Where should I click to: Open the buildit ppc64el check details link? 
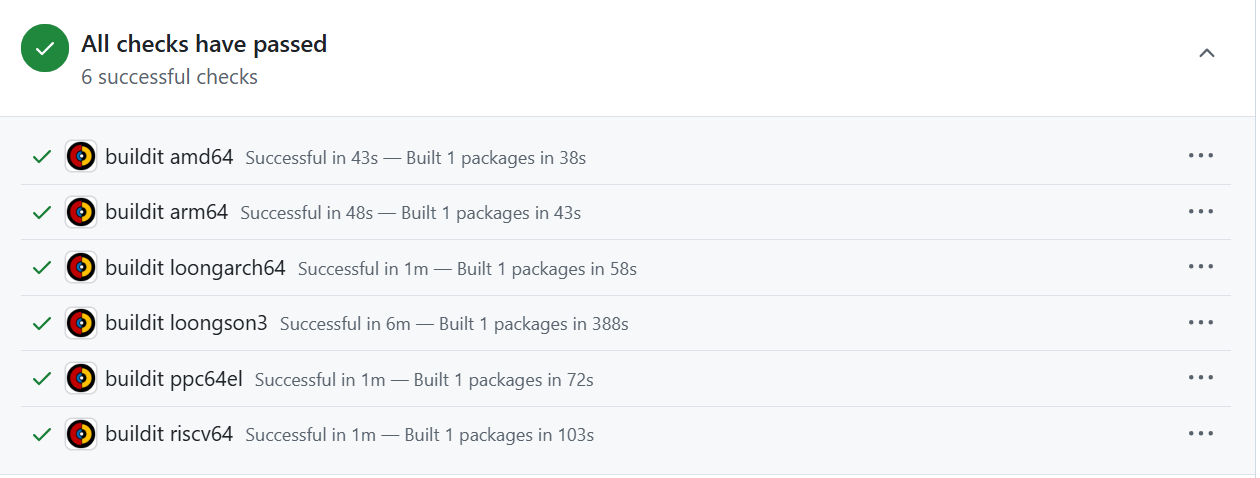[x=174, y=379]
